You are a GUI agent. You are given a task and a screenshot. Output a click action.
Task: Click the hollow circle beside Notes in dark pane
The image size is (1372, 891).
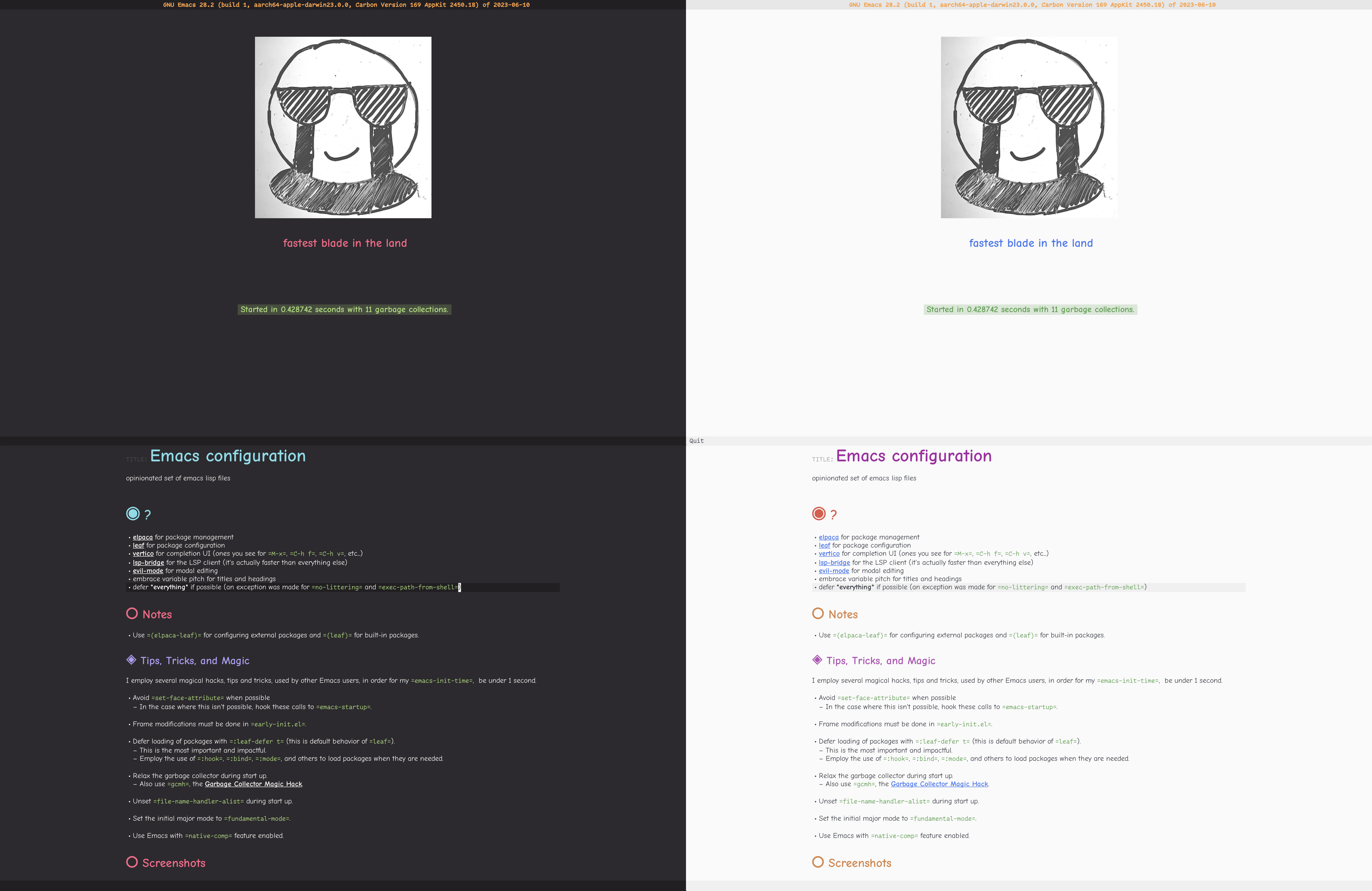coord(132,613)
